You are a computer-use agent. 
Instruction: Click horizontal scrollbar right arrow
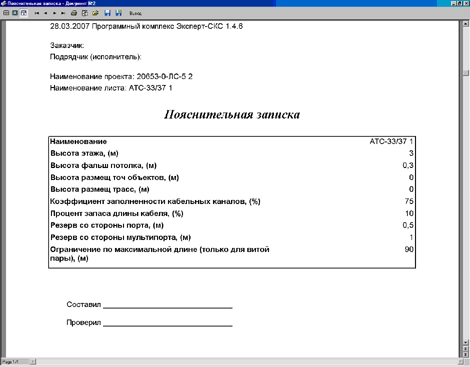(460, 362)
